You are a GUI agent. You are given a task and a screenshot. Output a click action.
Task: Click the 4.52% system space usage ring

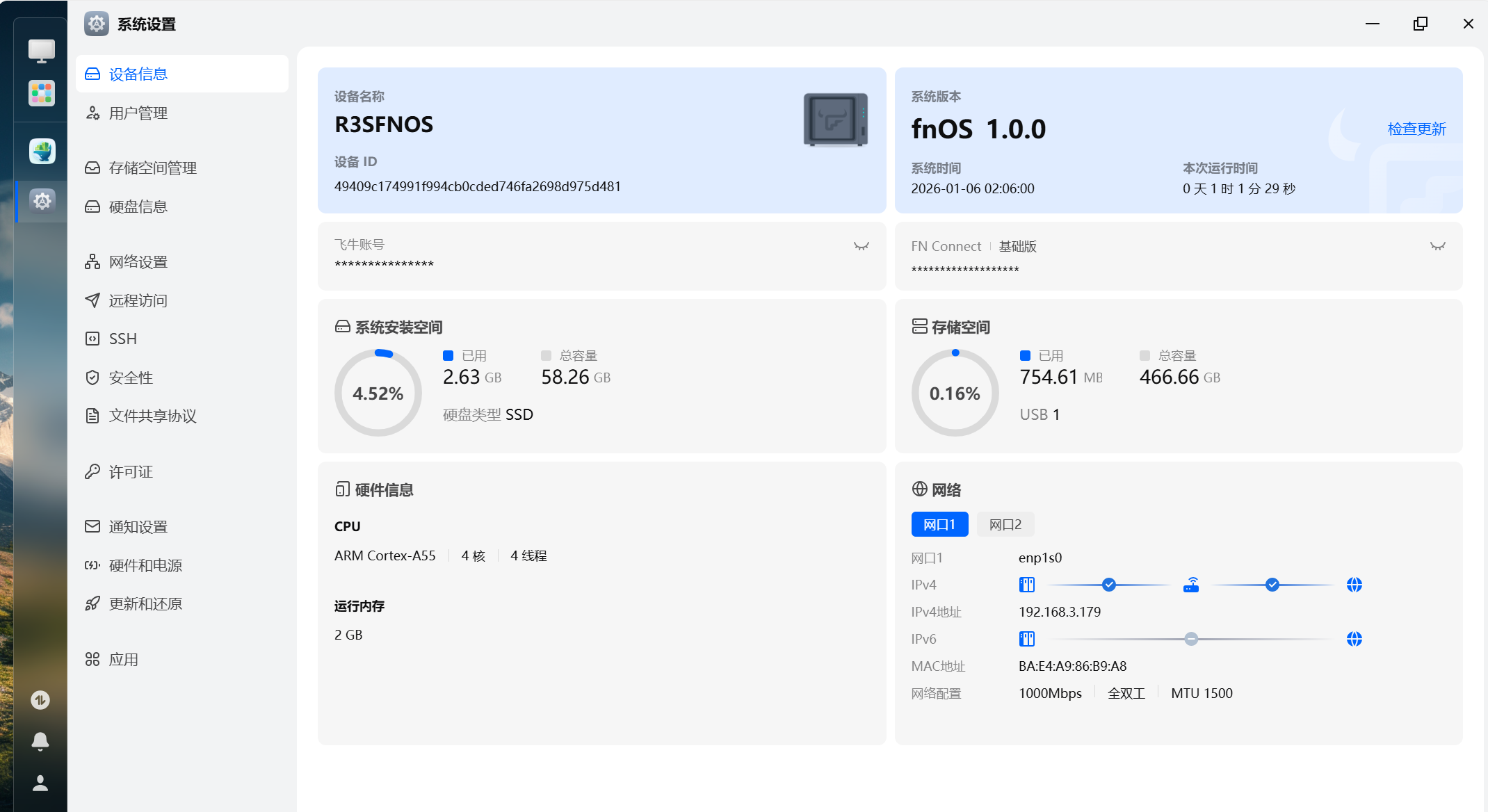coord(378,393)
